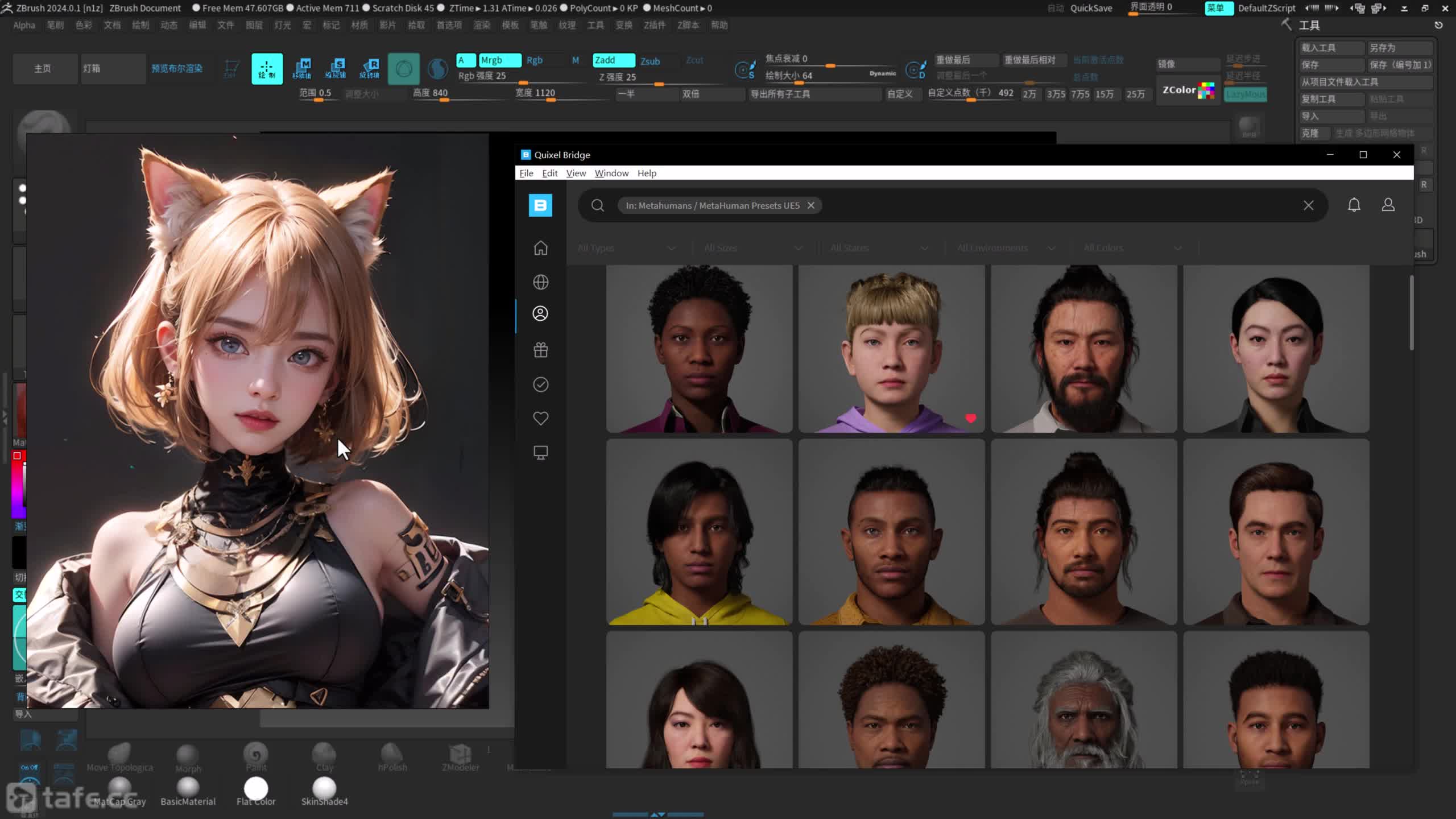Open the ZColor swatch panel
This screenshot has height=819, width=1456.
point(1189,90)
